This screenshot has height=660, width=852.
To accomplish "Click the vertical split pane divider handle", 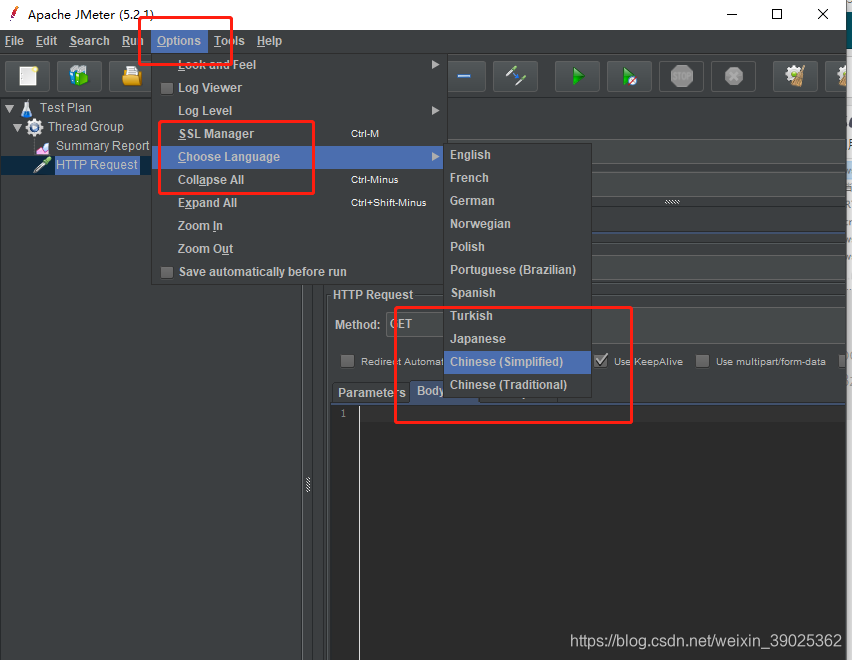I will (308, 485).
